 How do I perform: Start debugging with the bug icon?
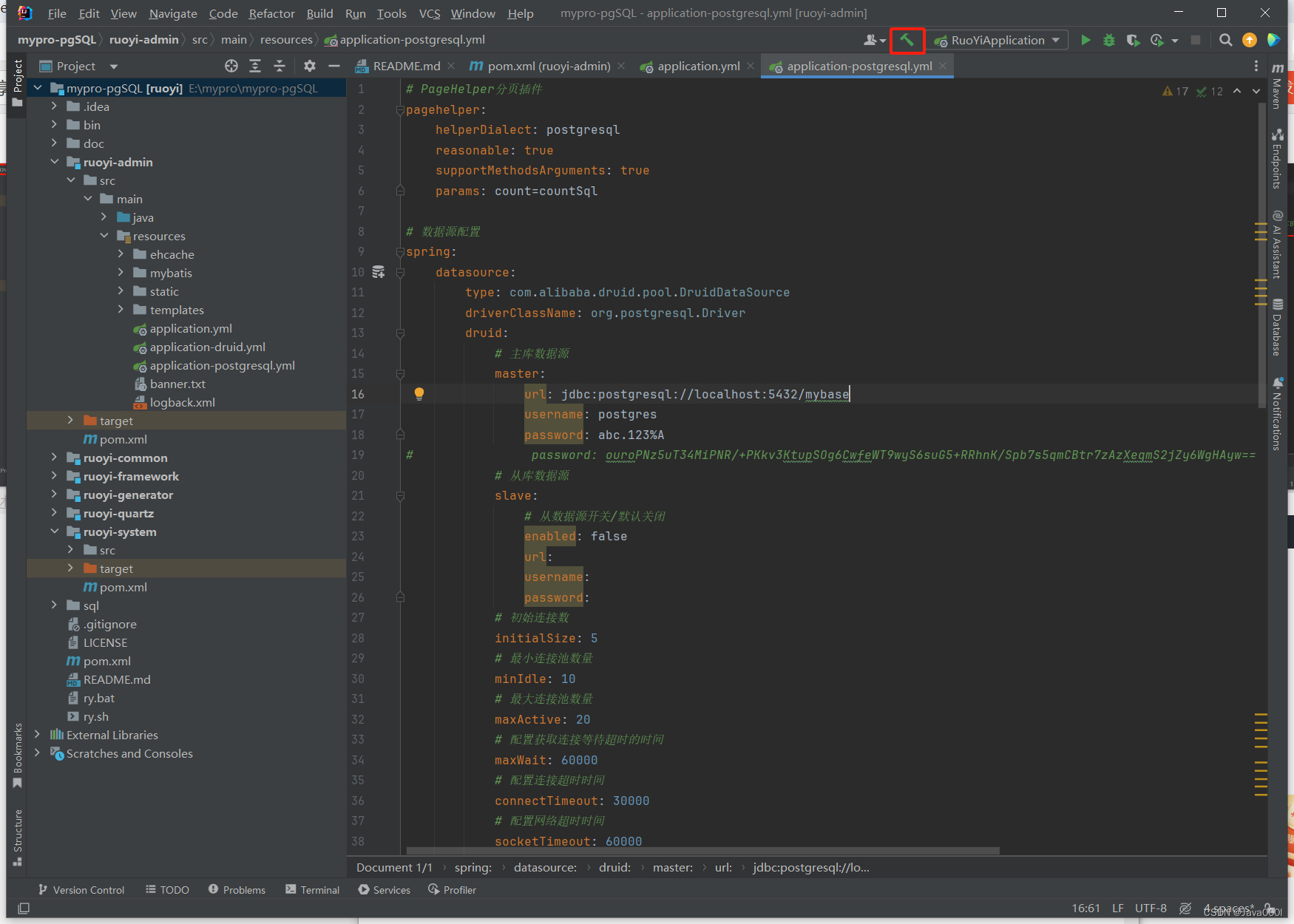coord(1109,40)
